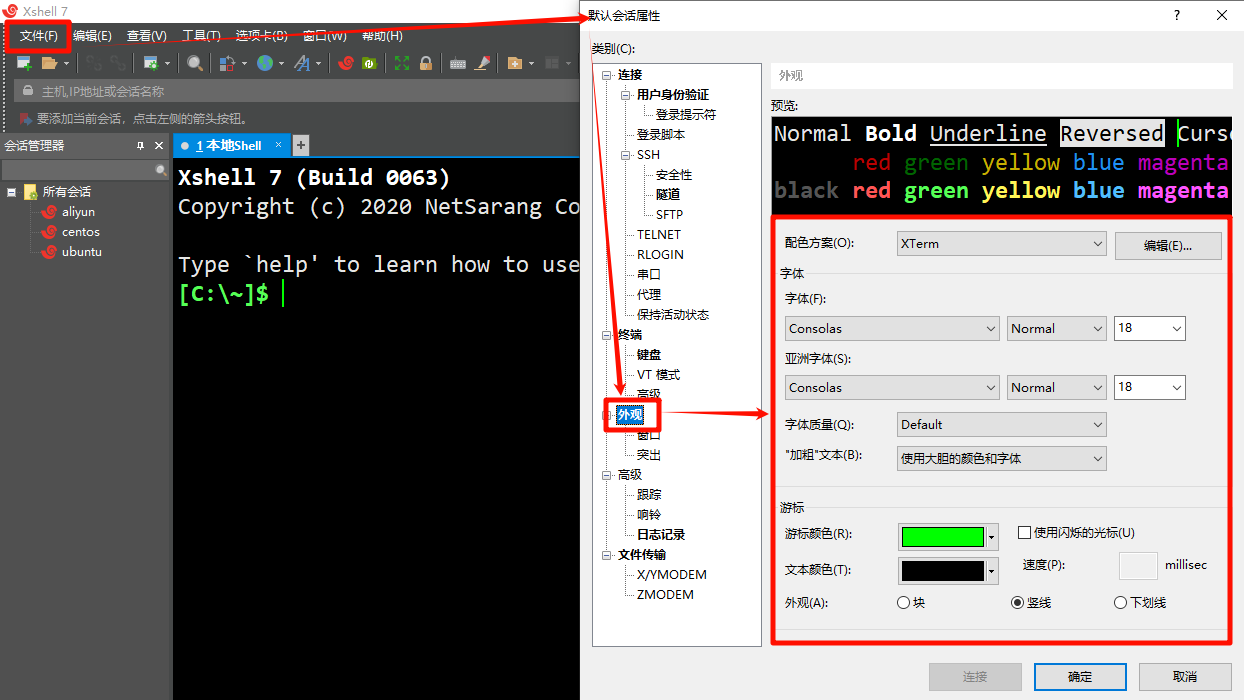Click the lock screen padlock icon
Image resolution: width=1244 pixels, height=700 pixels.
pyautogui.click(x=426, y=63)
